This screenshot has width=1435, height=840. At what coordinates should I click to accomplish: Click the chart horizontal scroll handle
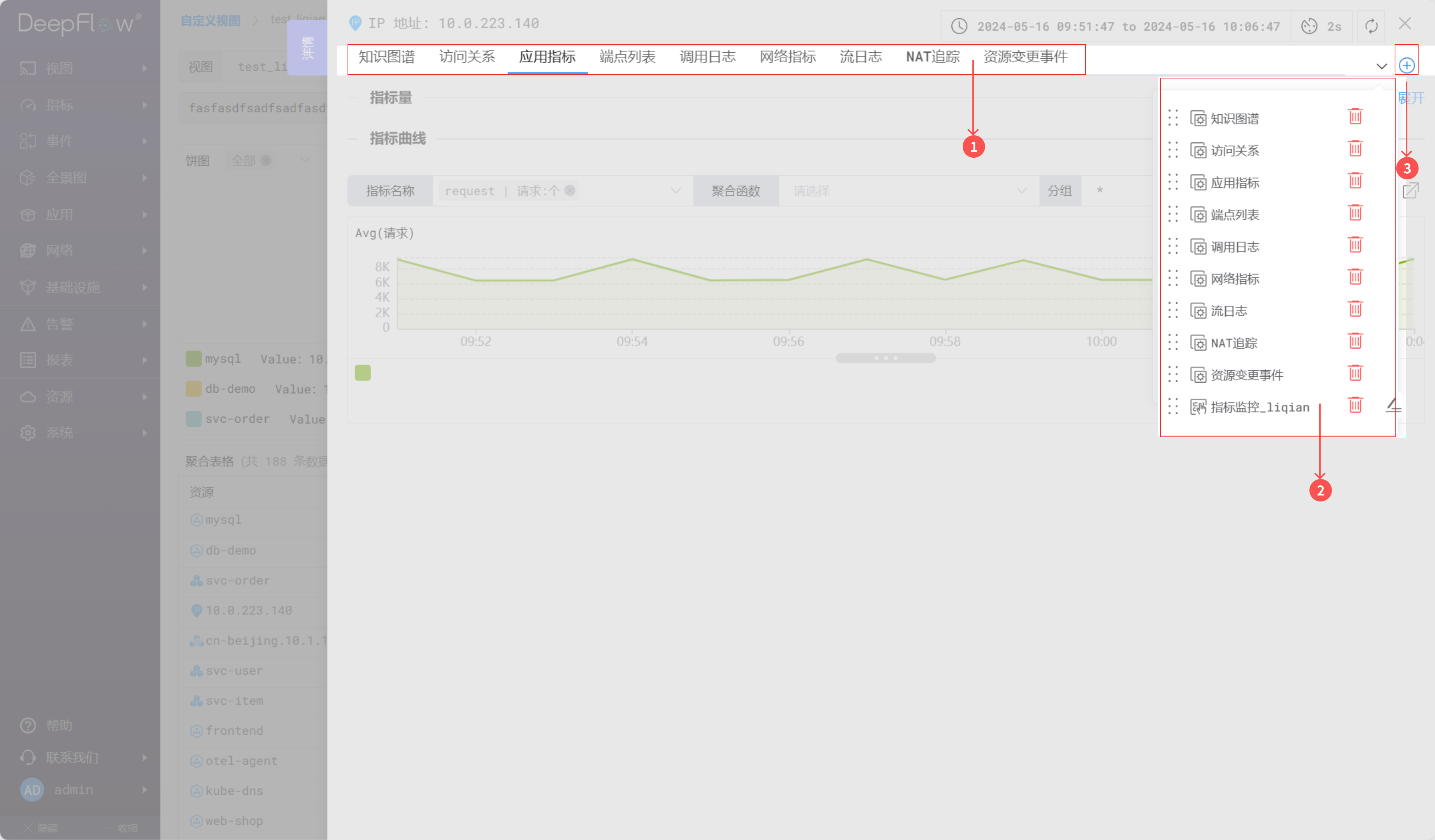point(886,358)
